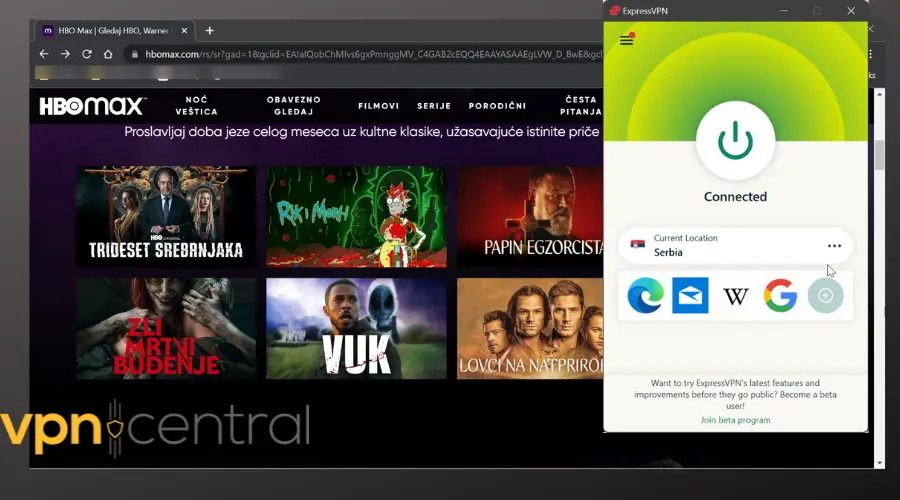Open Zli Mrtvi Buđenje thumbnail
This screenshot has height=500, width=900.
(166, 328)
